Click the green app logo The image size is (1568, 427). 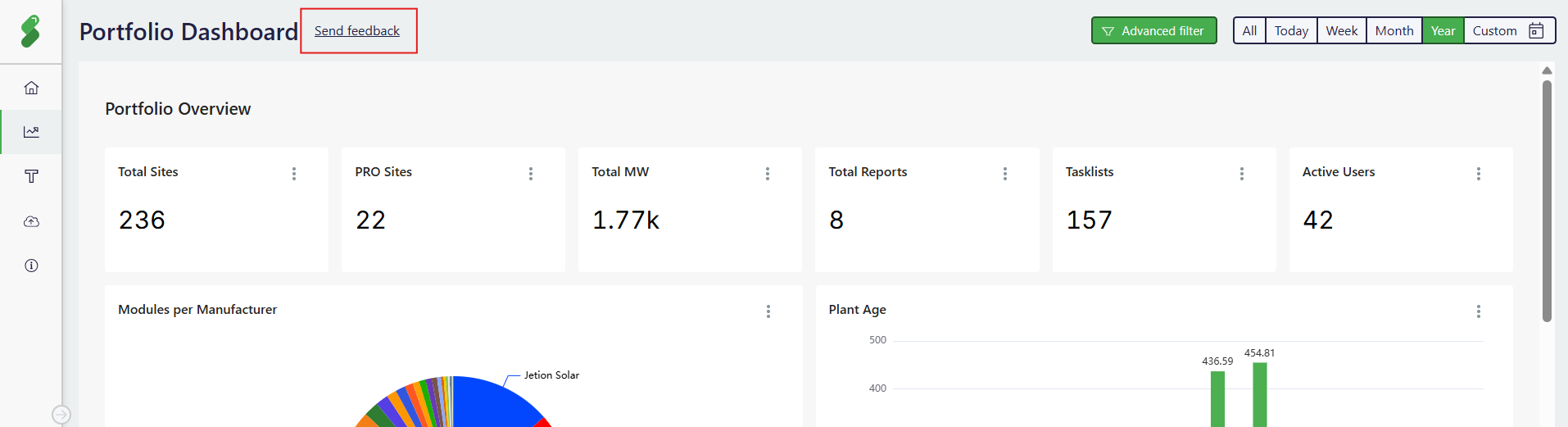tap(30, 31)
